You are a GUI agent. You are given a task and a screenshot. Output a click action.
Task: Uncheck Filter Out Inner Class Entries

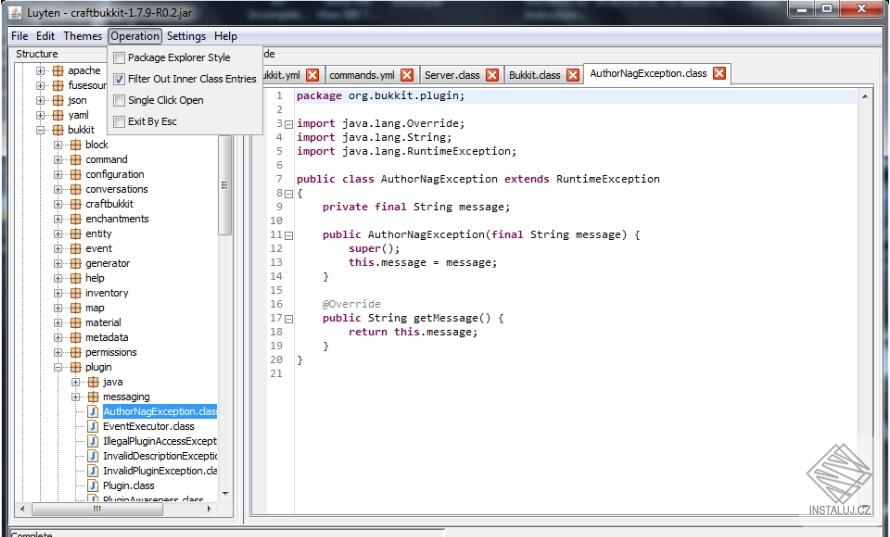pos(119,79)
